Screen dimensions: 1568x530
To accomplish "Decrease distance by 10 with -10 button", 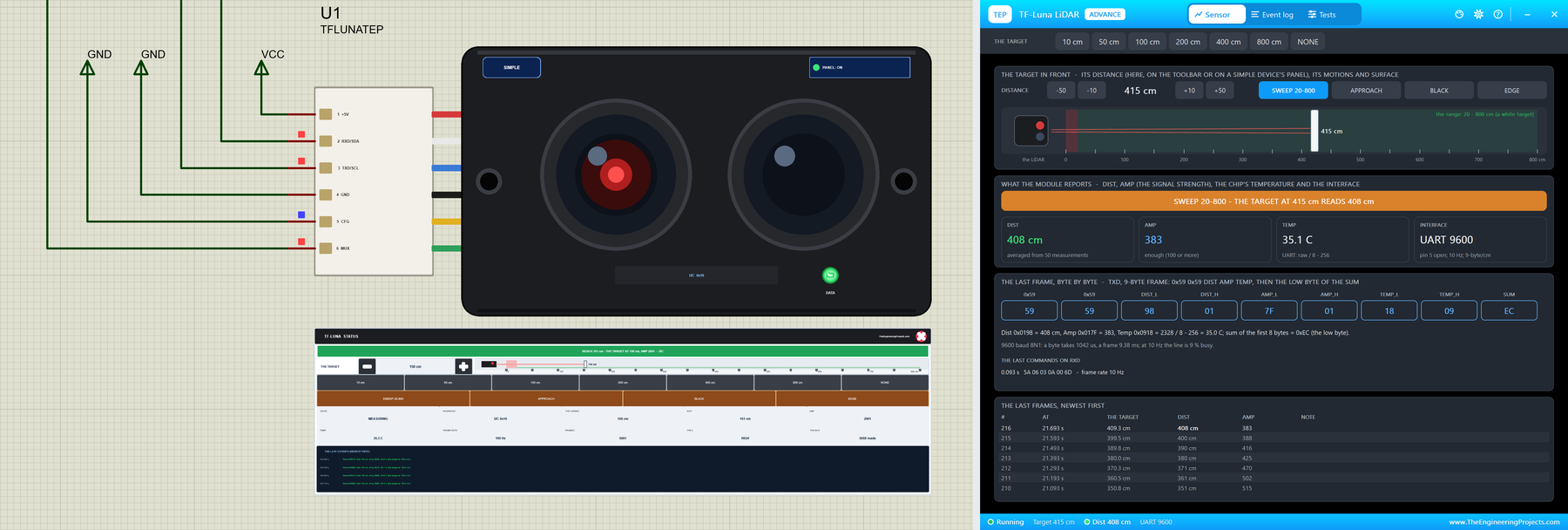I will pos(1092,91).
